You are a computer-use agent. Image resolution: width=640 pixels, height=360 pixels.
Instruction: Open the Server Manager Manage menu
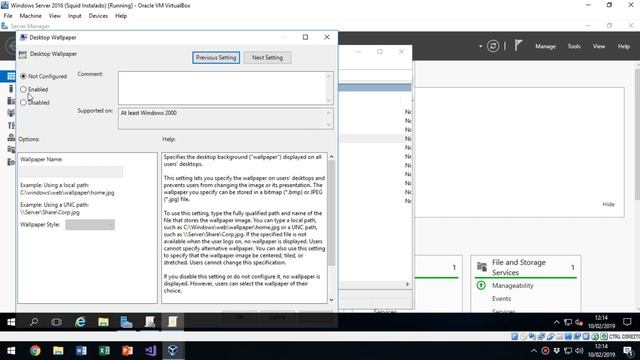(x=545, y=46)
